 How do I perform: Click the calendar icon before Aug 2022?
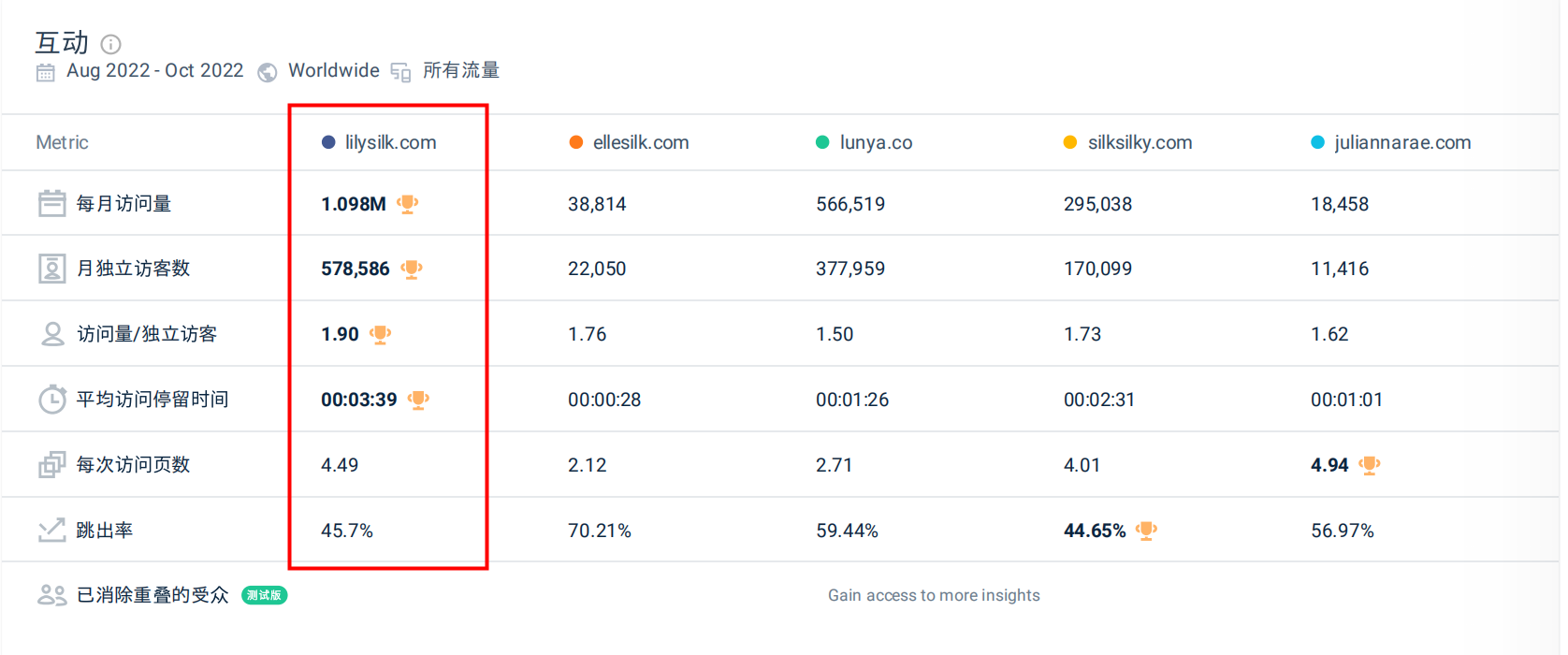(45, 72)
